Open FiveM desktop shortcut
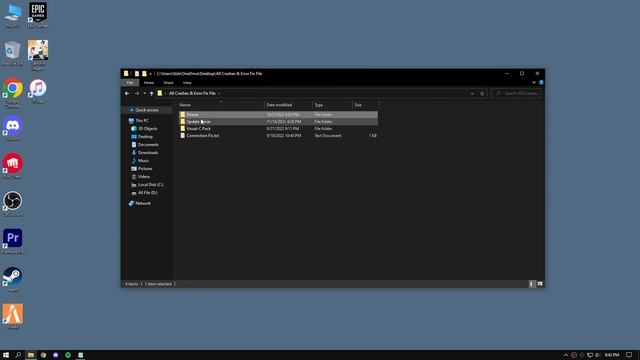The width and height of the screenshot is (640, 360). click(x=13, y=317)
